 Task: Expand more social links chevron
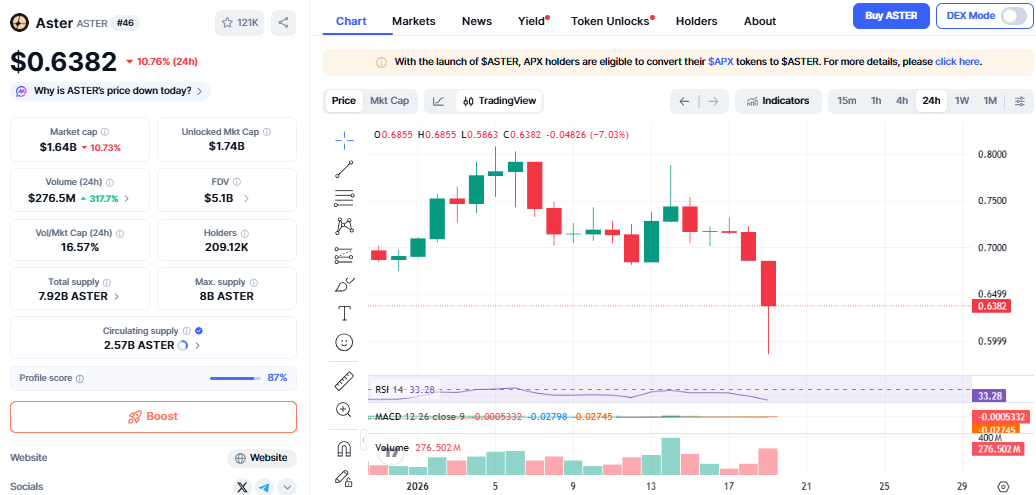click(288, 487)
